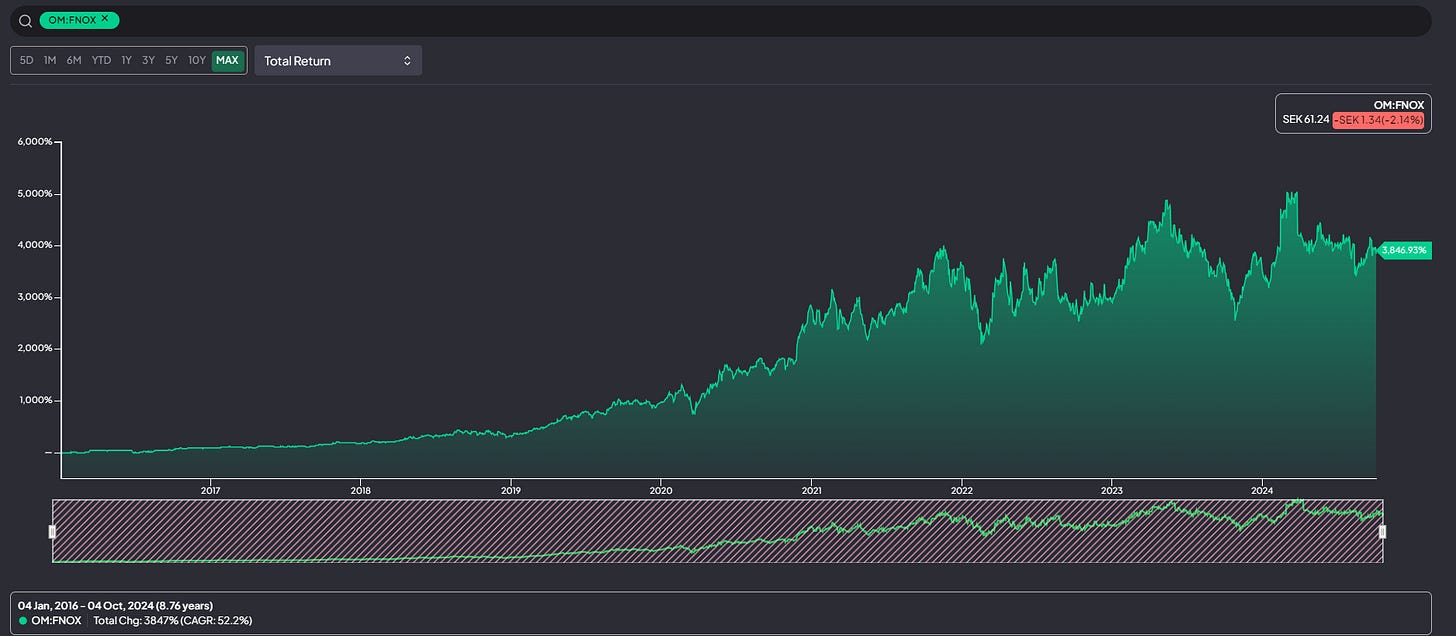The height and width of the screenshot is (636, 1456).
Task: Select the YTD time range
Action: pos(101,60)
